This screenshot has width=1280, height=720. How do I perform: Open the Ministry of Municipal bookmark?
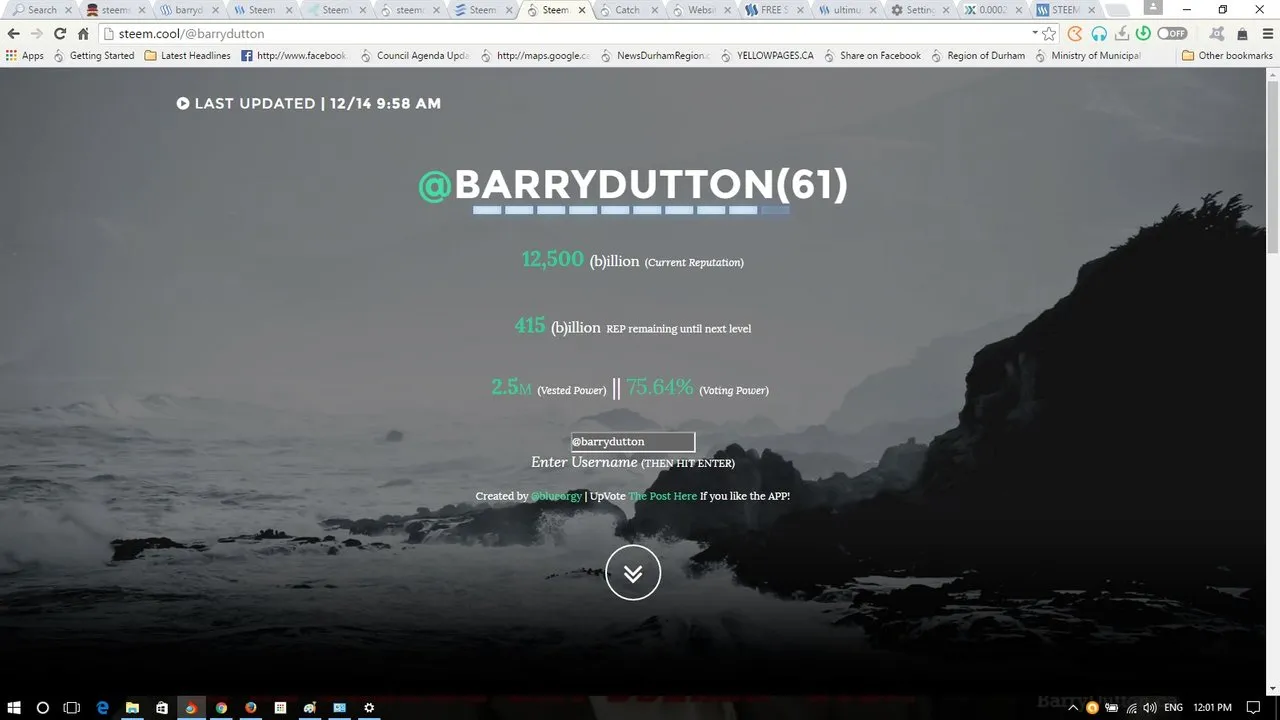pyautogui.click(x=1088, y=56)
